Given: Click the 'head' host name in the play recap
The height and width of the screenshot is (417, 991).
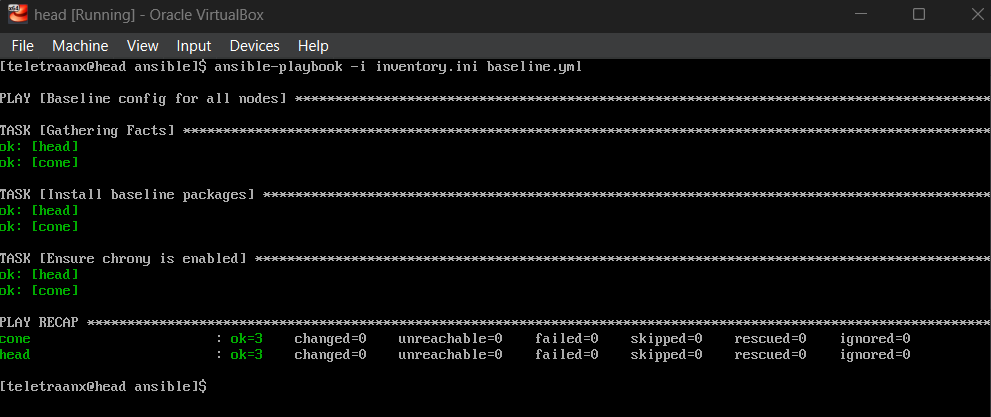Looking at the screenshot, I should pos(16,354).
